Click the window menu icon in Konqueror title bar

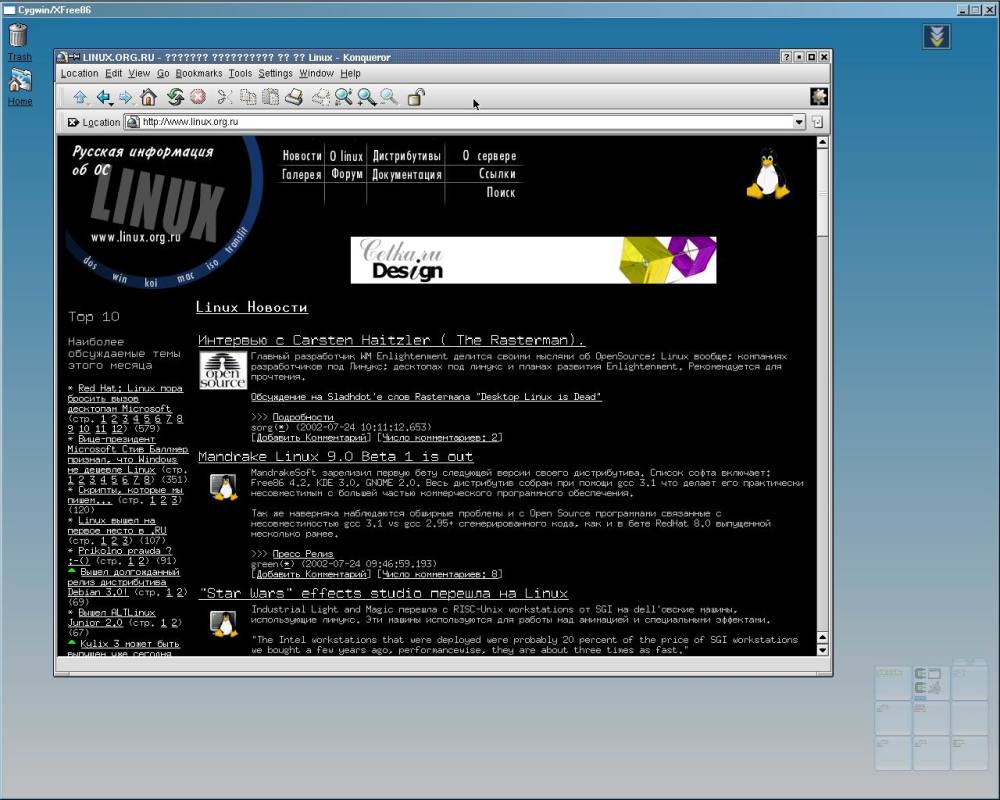click(x=62, y=57)
